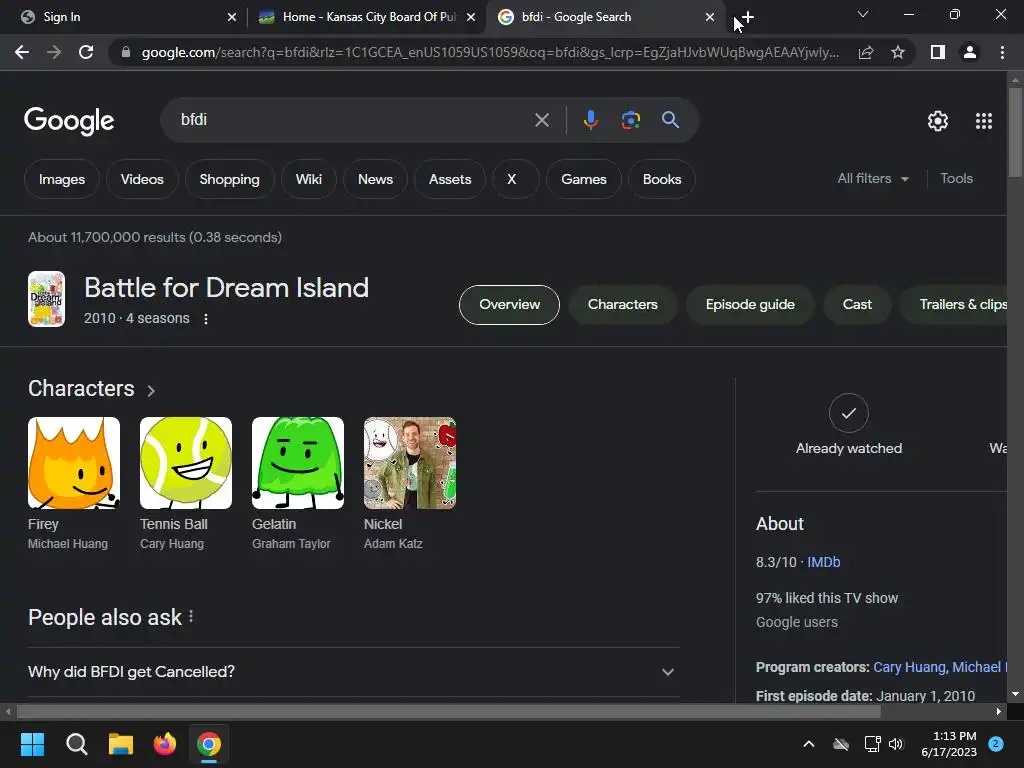Search by image with Google Lens

[x=630, y=120]
